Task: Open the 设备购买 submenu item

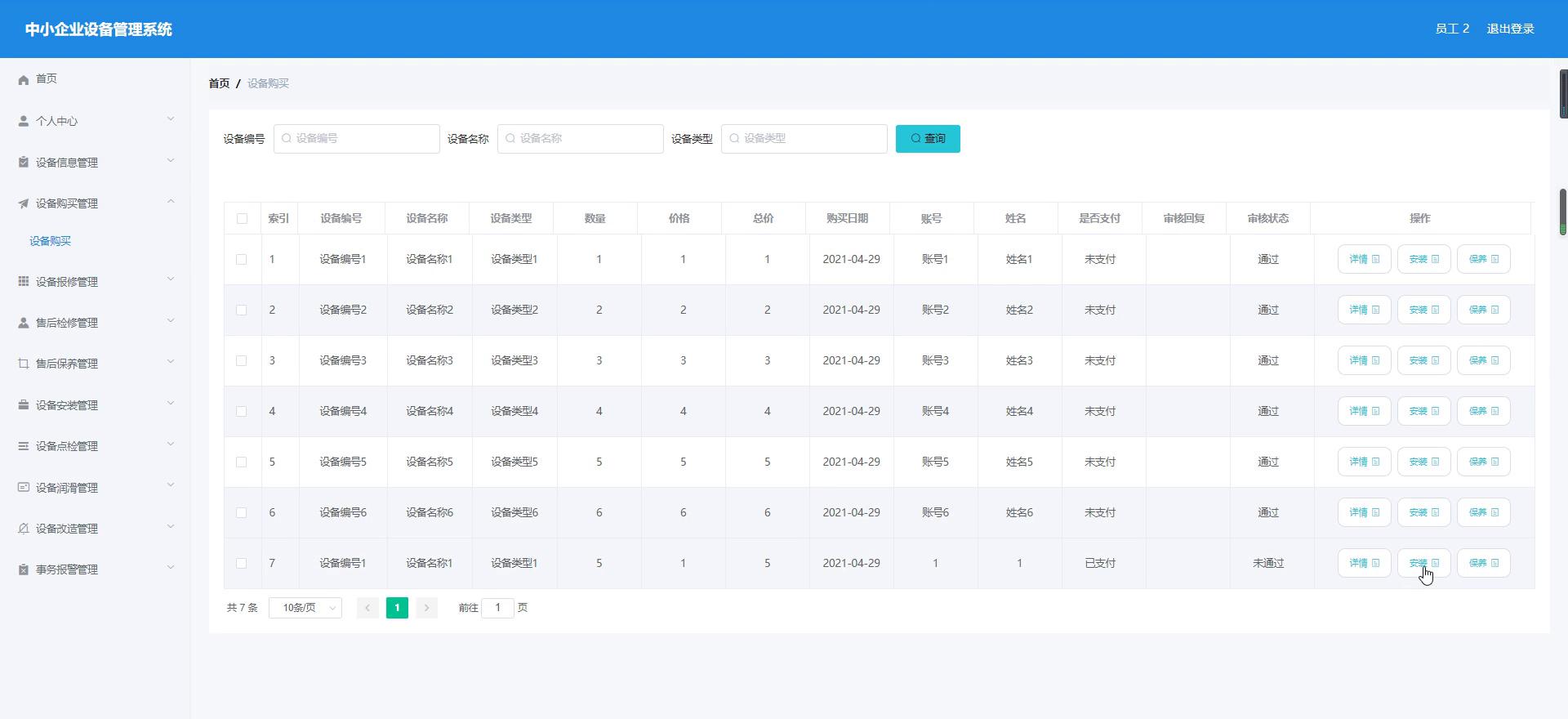Action: [51, 241]
